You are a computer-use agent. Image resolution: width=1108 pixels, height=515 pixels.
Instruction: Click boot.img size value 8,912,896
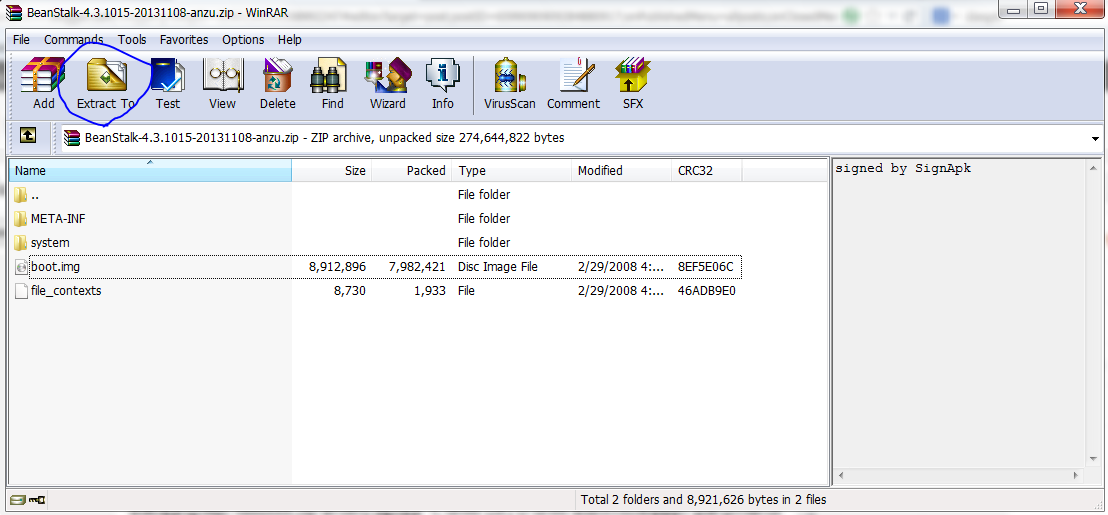point(337,267)
